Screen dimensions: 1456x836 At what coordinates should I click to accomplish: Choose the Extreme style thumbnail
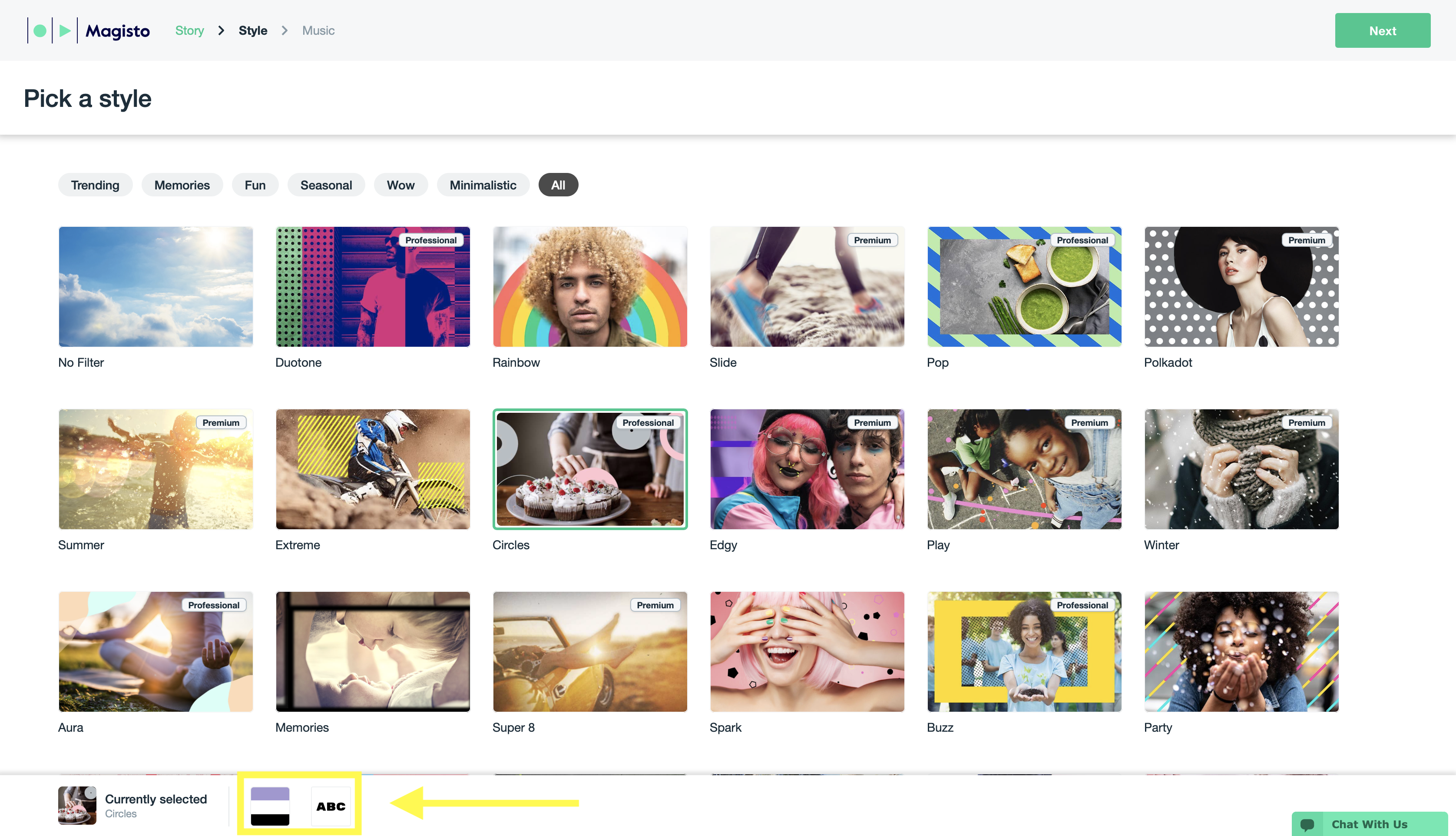[x=373, y=469]
